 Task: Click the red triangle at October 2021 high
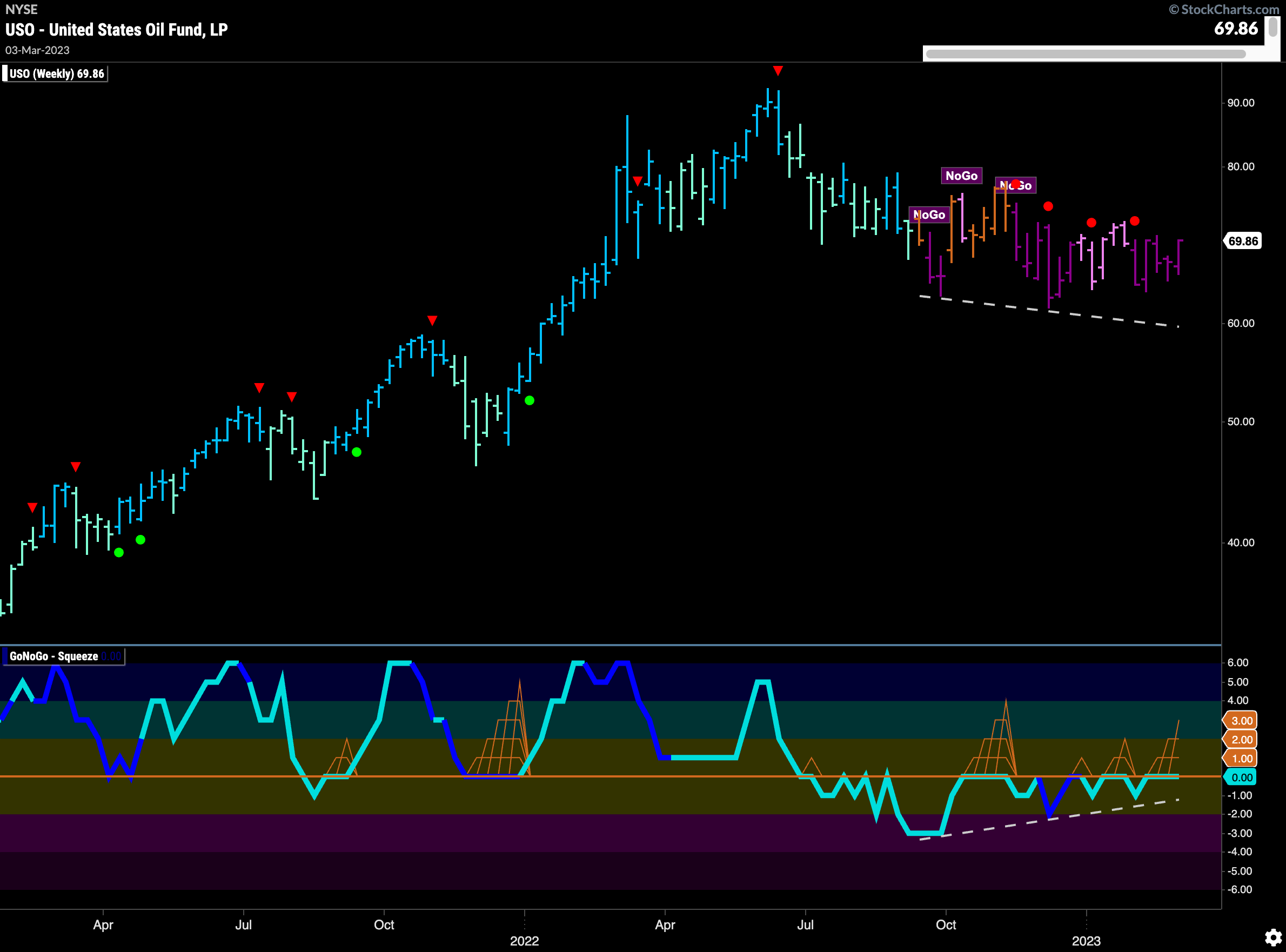coord(432,320)
